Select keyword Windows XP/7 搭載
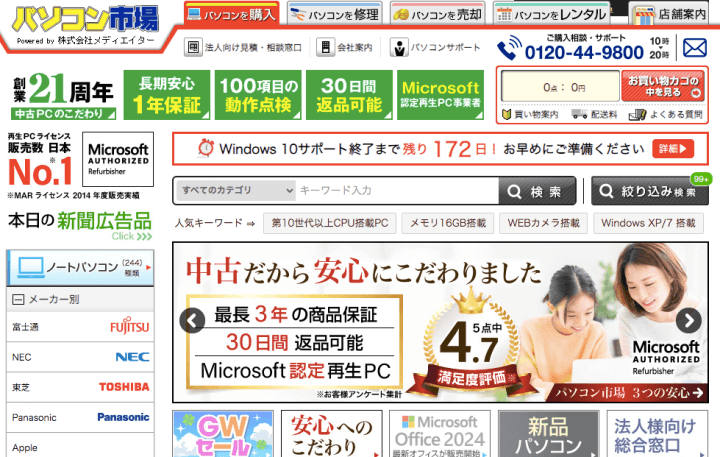This screenshot has height=457, width=720. pyautogui.click(x=648, y=223)
